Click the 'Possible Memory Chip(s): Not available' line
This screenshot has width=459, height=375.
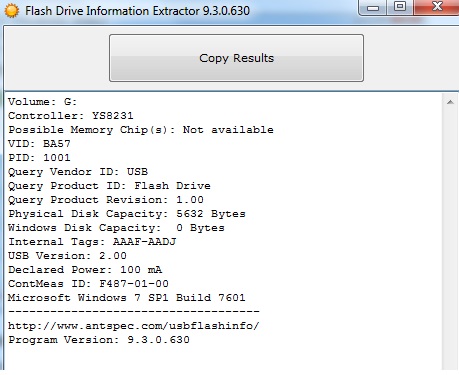[141, 130]
